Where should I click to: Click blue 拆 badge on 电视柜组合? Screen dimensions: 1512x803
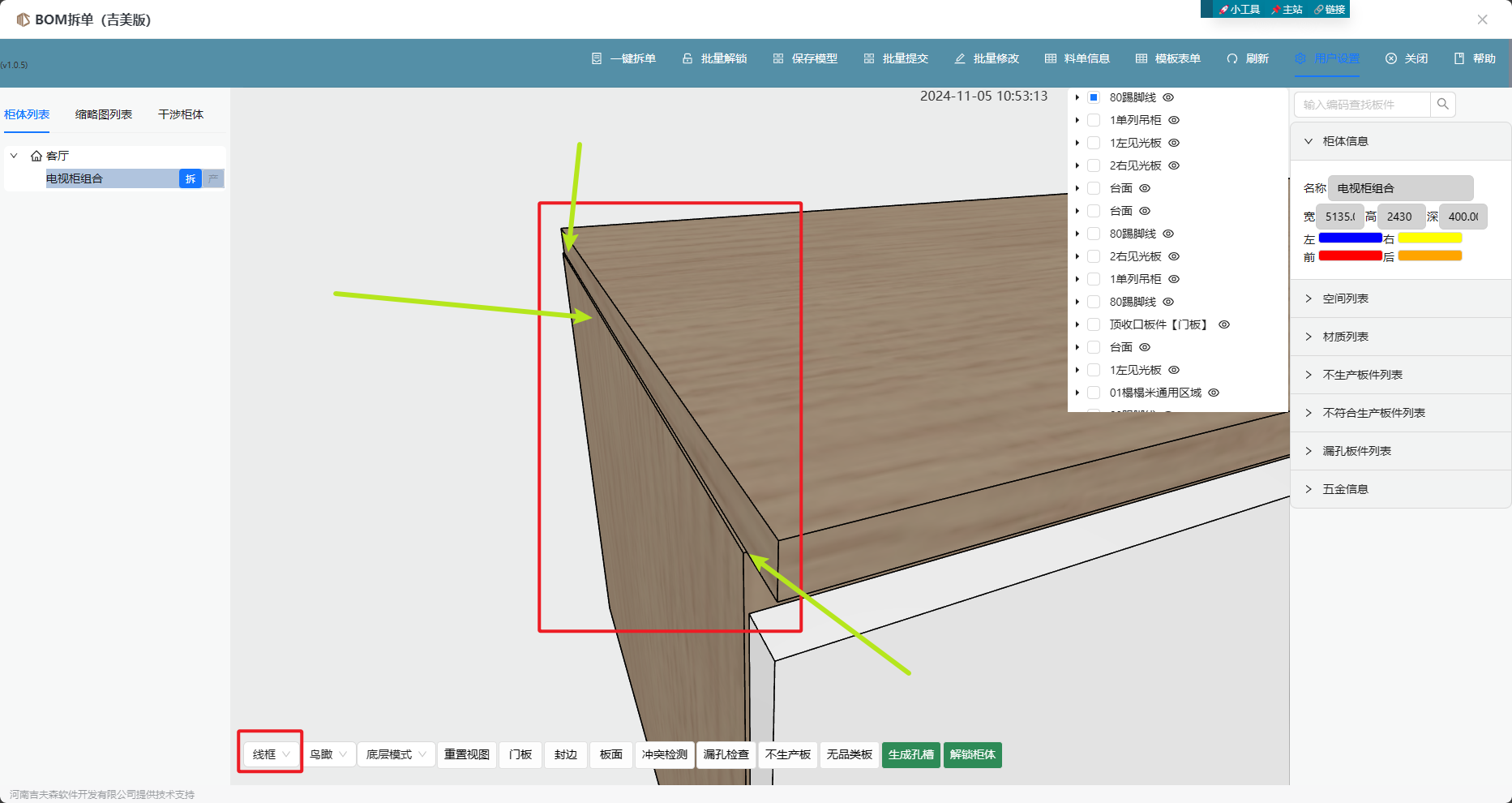pos(191,178)
